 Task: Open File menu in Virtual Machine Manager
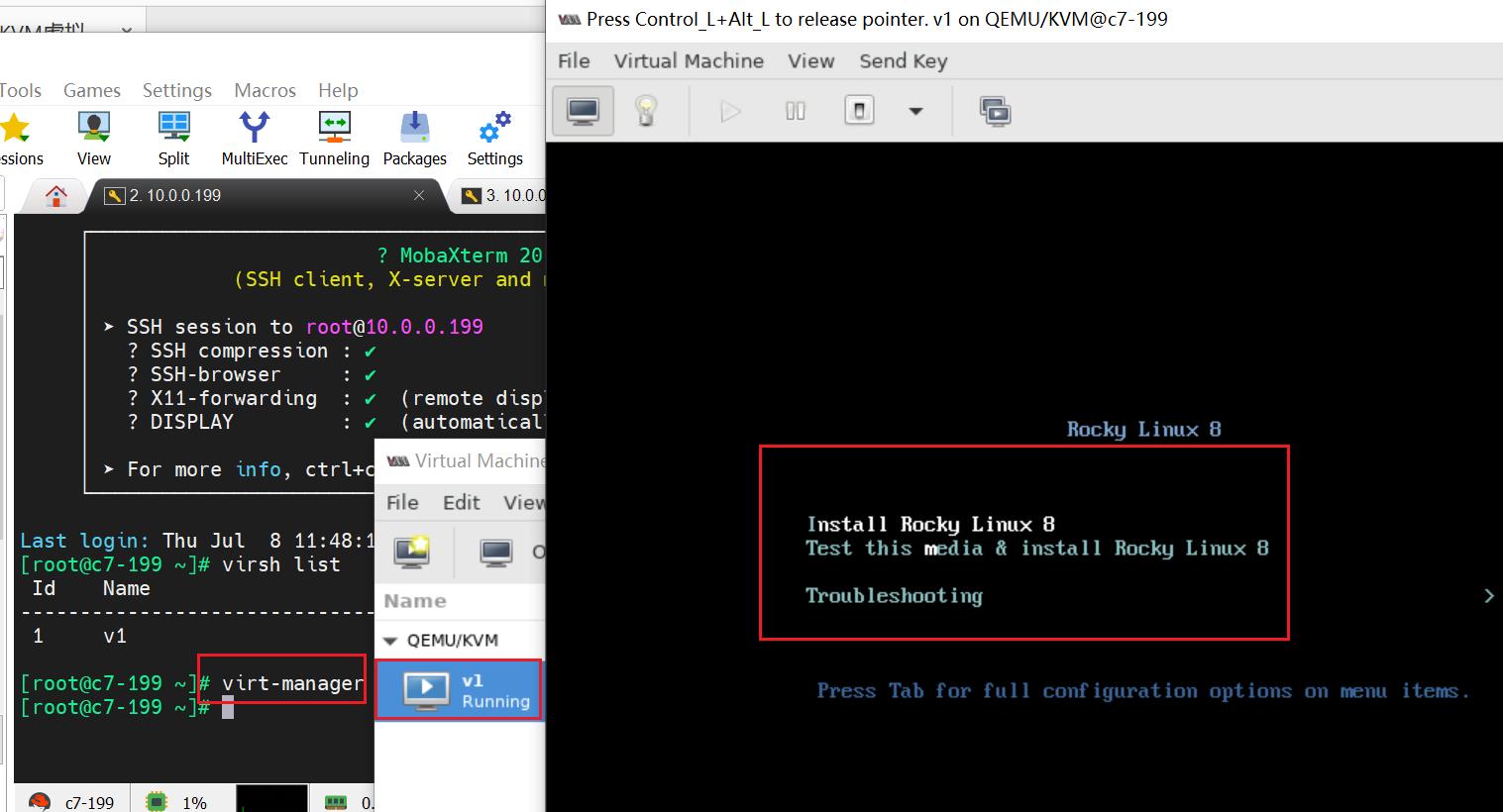401,502
